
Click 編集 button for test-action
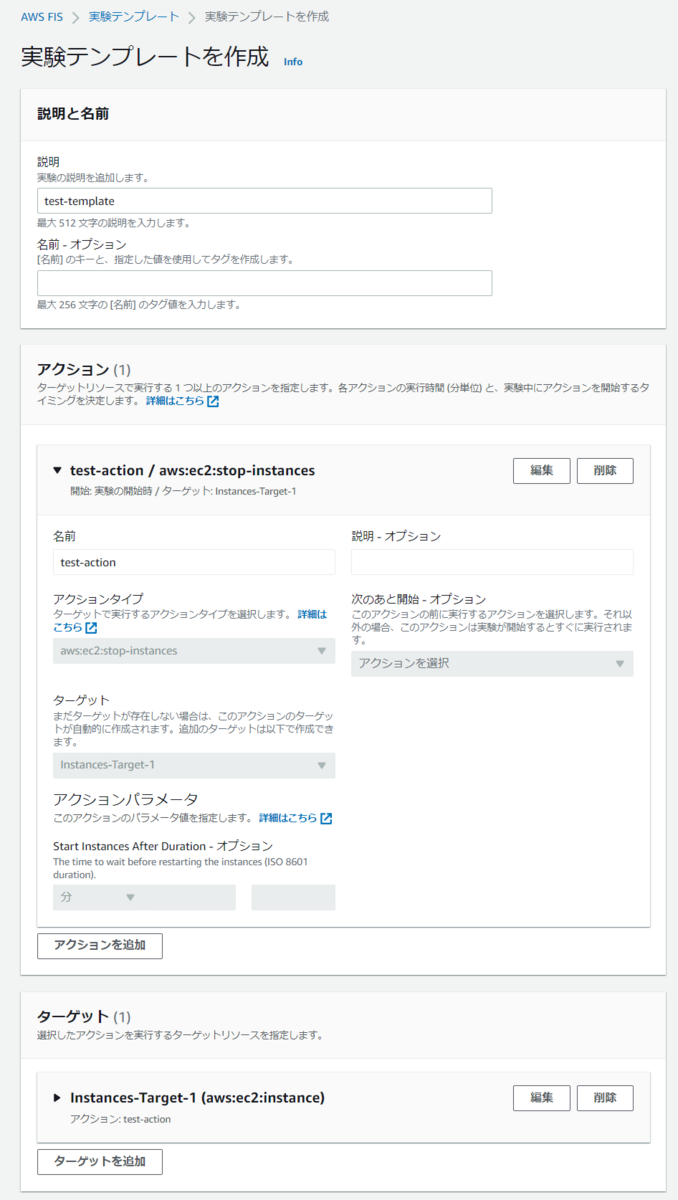541,471
